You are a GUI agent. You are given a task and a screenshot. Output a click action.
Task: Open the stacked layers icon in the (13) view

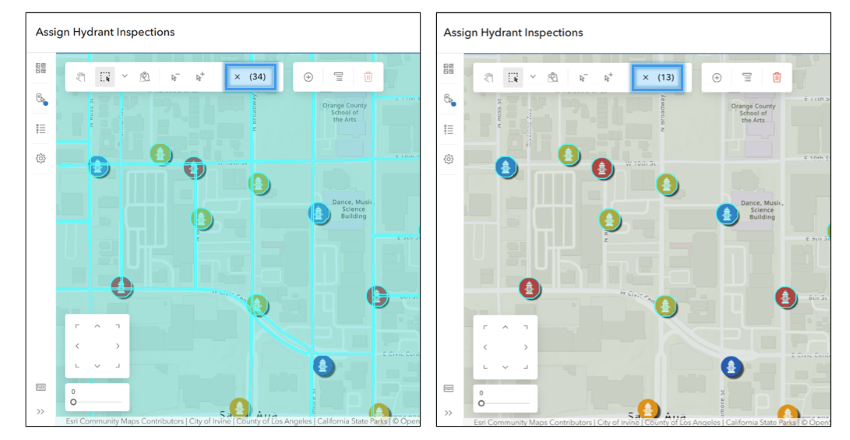[746, 77]
